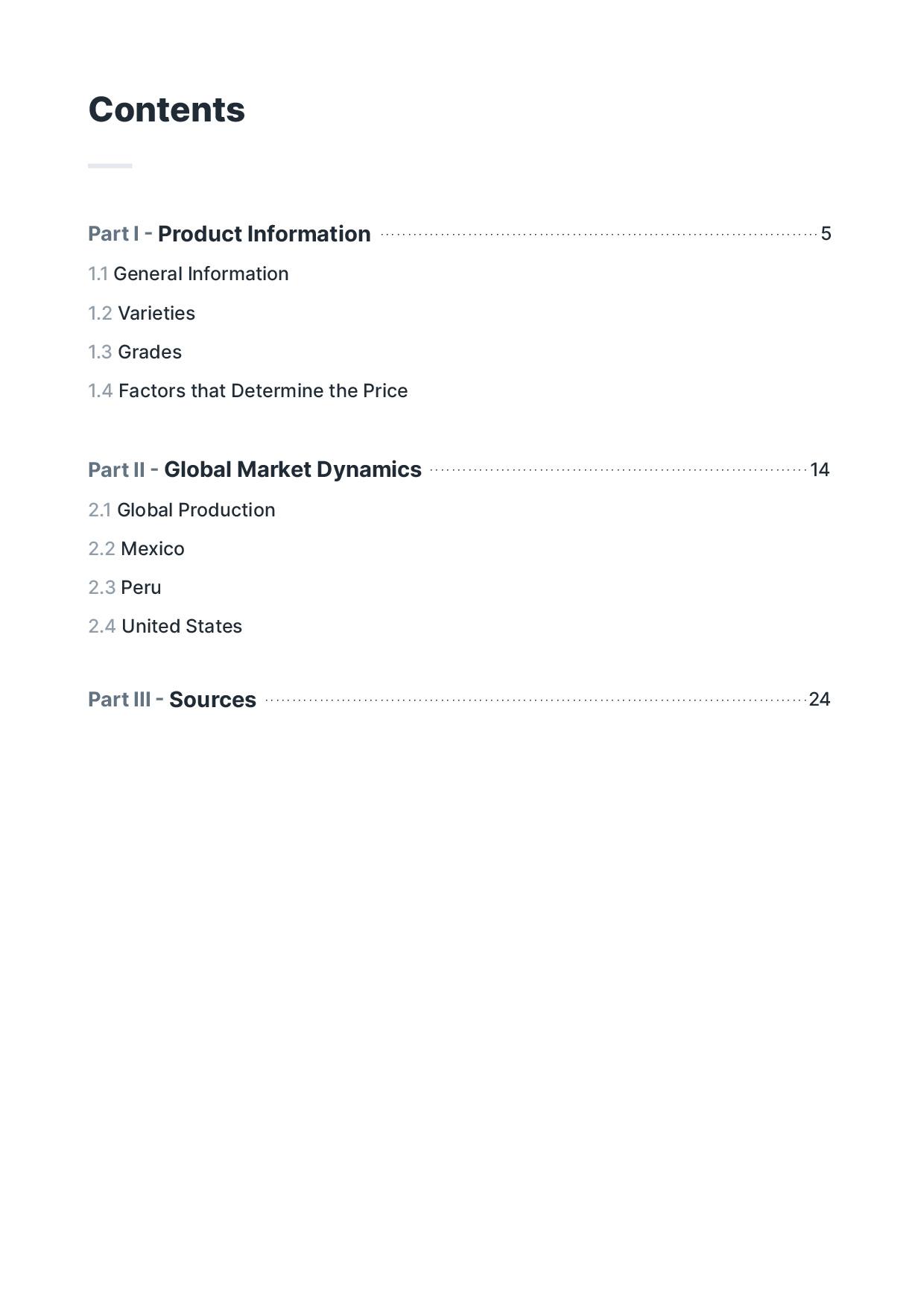The image size is (924, 1307).
Task: Open Part I - Product Information section
Action: click(x=230, y=234)
